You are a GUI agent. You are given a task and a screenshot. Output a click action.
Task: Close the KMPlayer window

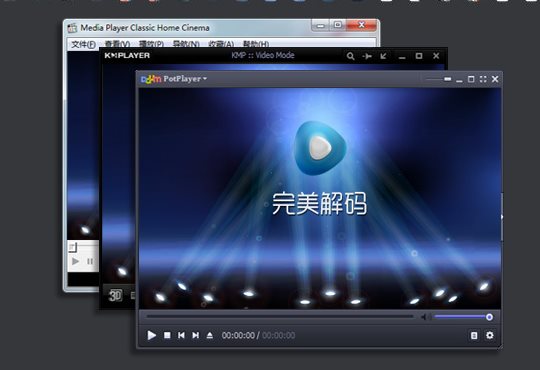(x=436, y=56)
